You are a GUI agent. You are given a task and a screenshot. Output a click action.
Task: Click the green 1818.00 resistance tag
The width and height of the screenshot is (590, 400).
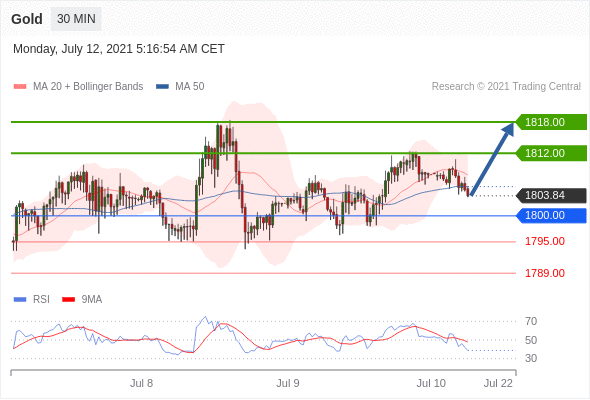click(551, 122)
